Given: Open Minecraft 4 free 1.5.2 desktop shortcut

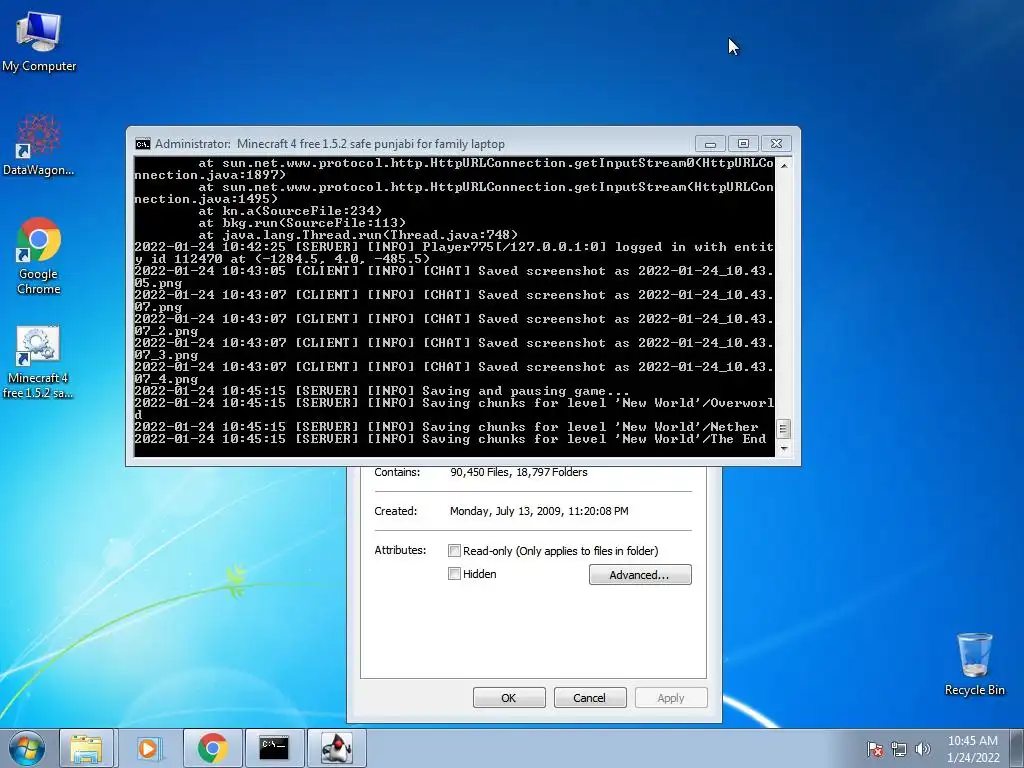Looking at the screenshot, I should click(38, 362).
